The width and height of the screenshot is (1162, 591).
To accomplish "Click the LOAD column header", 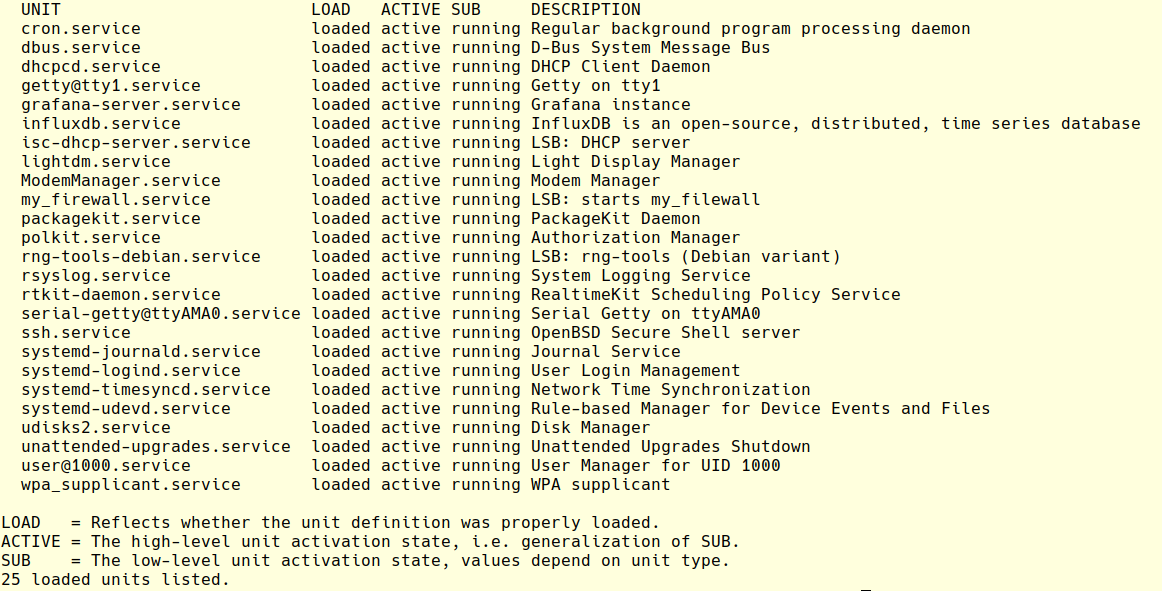I will (x=331, y=10).
